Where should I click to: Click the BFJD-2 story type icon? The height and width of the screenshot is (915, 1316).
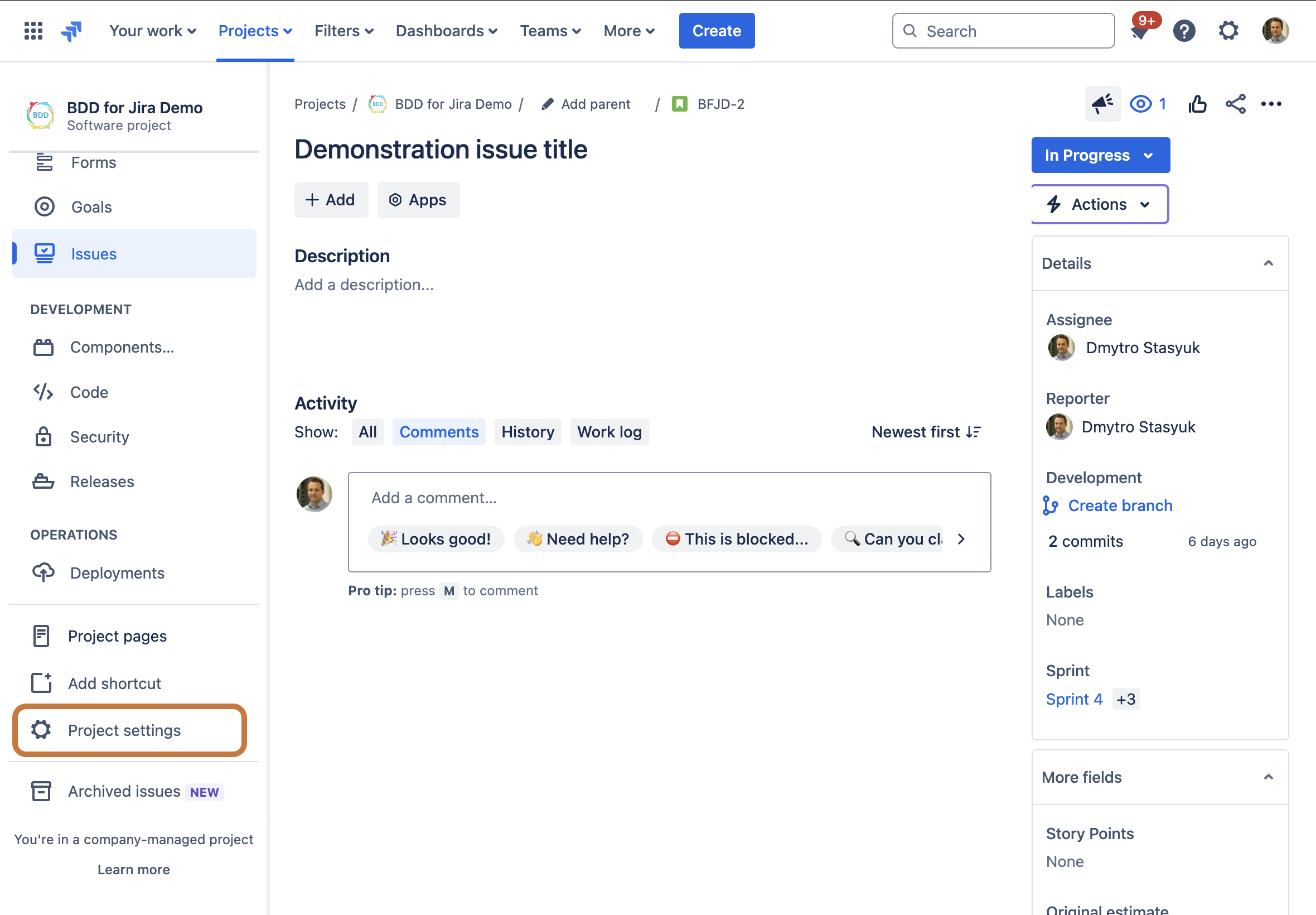[x=680, y=104]
